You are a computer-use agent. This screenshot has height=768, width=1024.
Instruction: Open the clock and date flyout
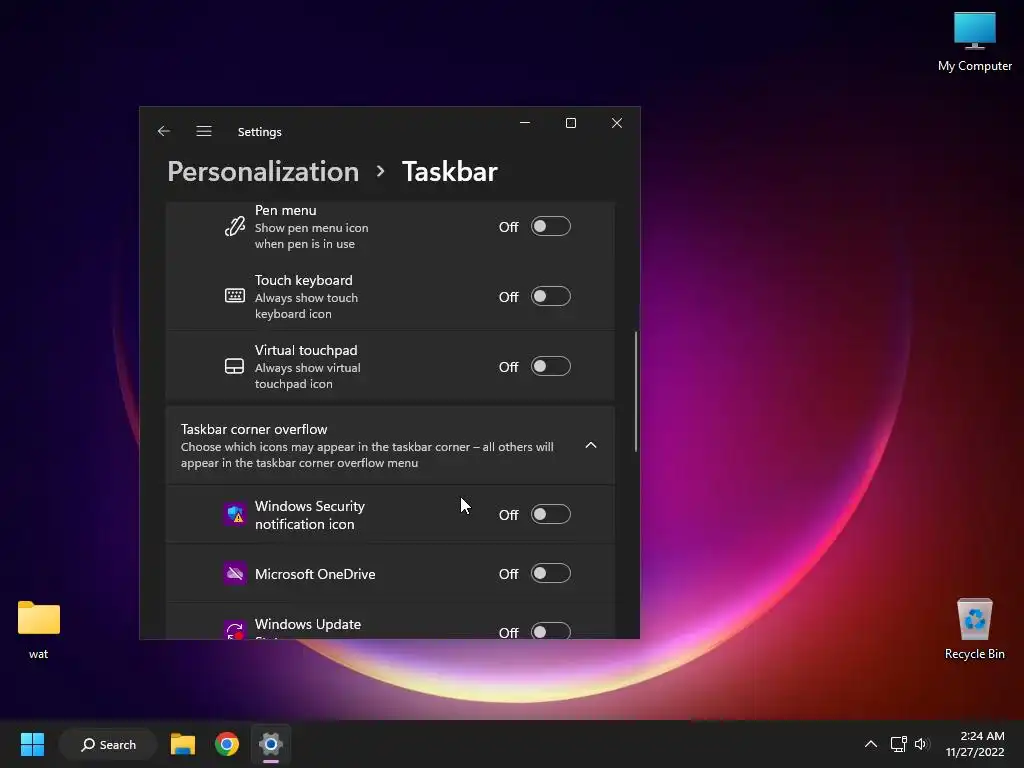coord(975,744)
